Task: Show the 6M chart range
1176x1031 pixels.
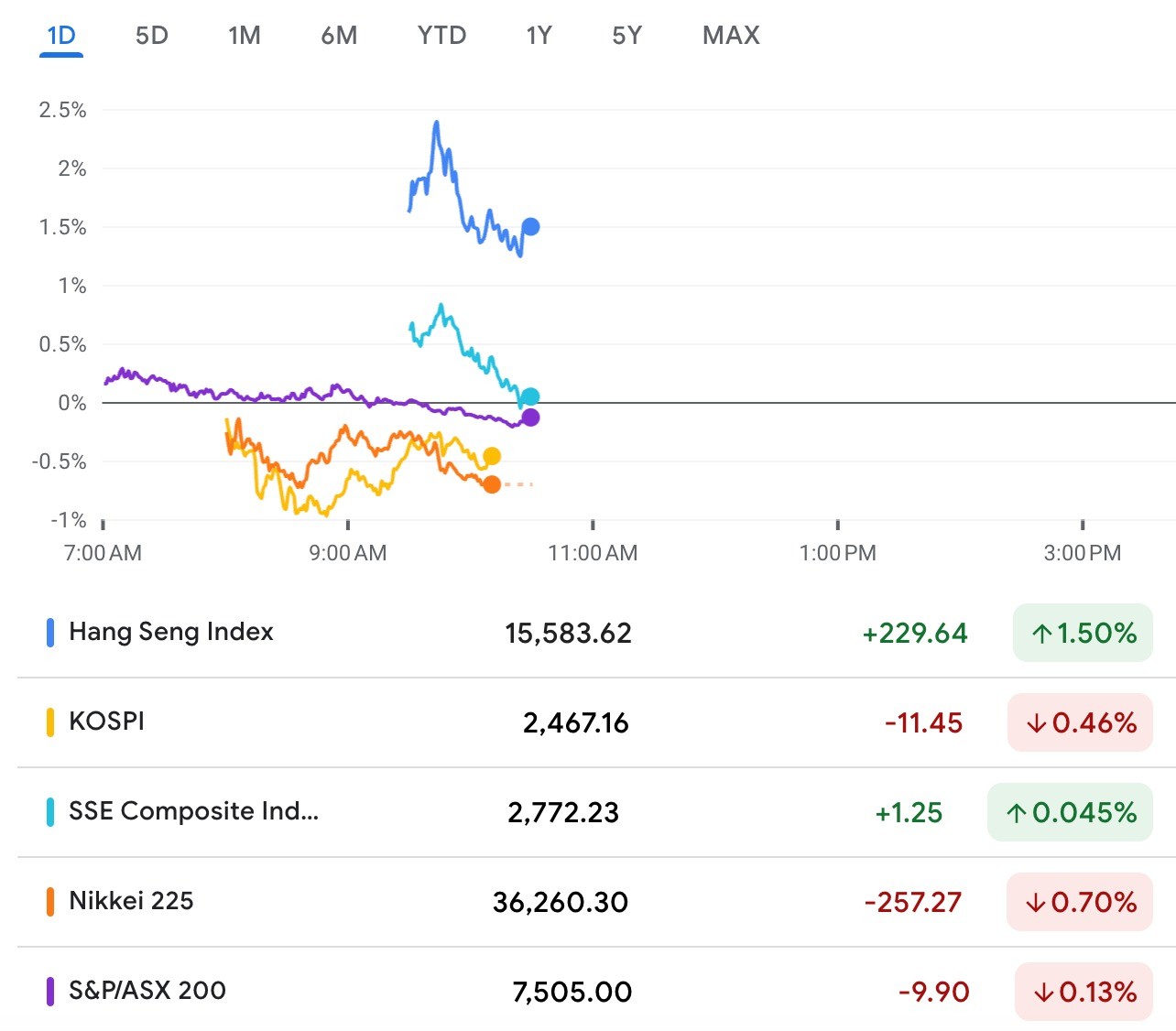Action: pos(339,36)
